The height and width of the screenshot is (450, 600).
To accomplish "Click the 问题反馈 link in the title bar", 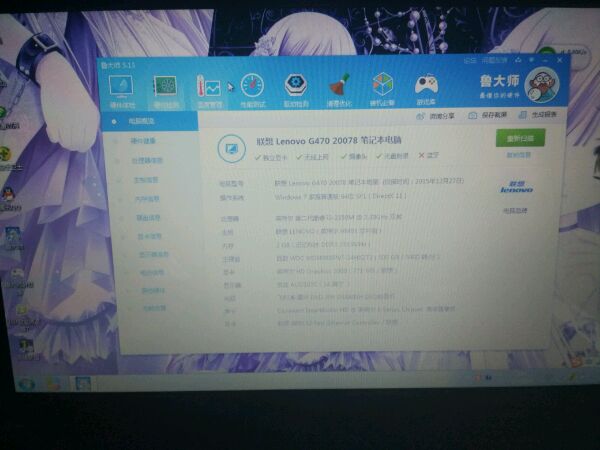I will pyautogui.click(x=494, y=60).
